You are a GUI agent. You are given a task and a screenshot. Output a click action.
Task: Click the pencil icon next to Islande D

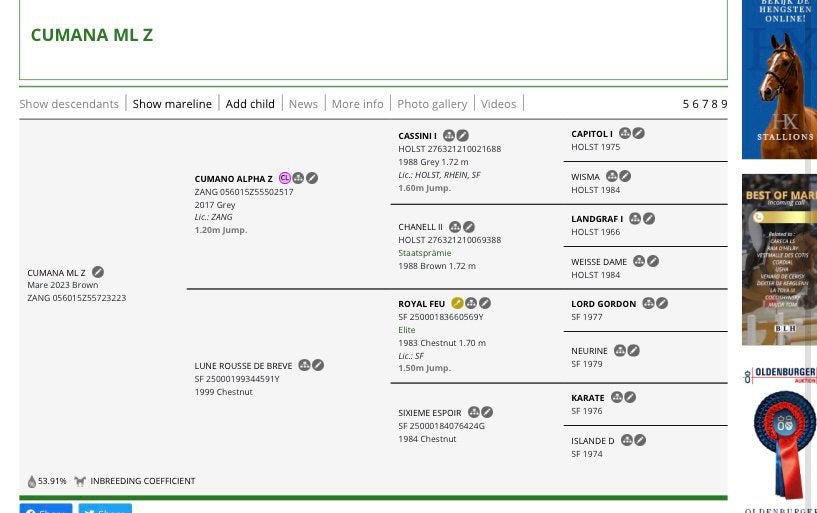(640, 440)
